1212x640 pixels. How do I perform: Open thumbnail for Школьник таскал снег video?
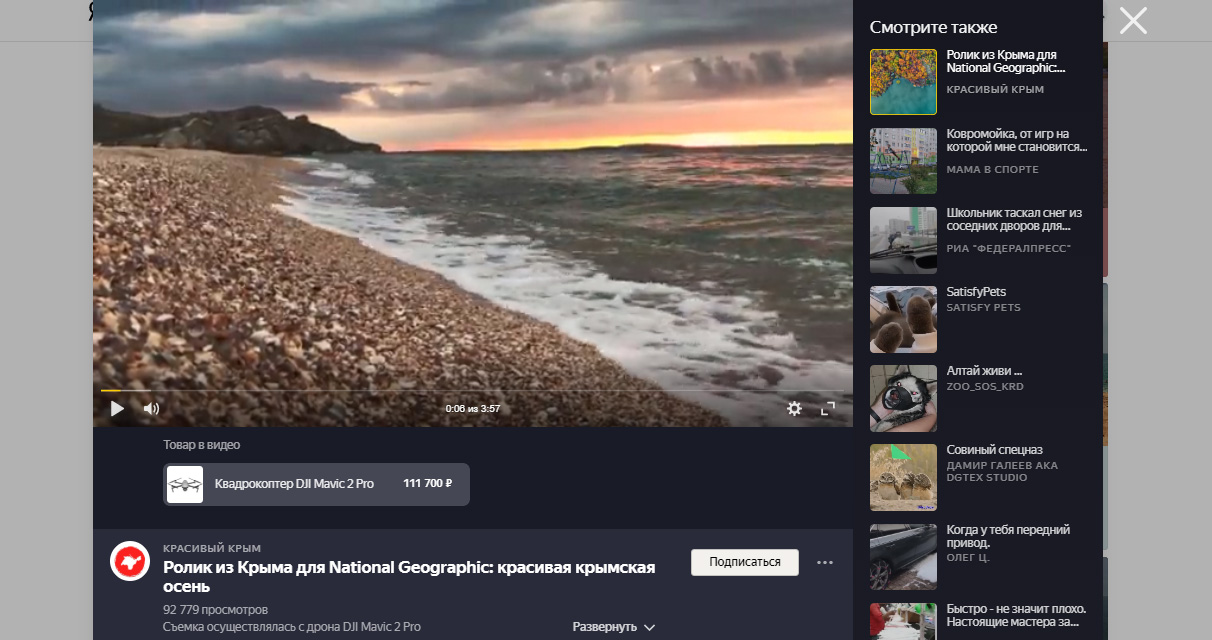coord(903,240)
